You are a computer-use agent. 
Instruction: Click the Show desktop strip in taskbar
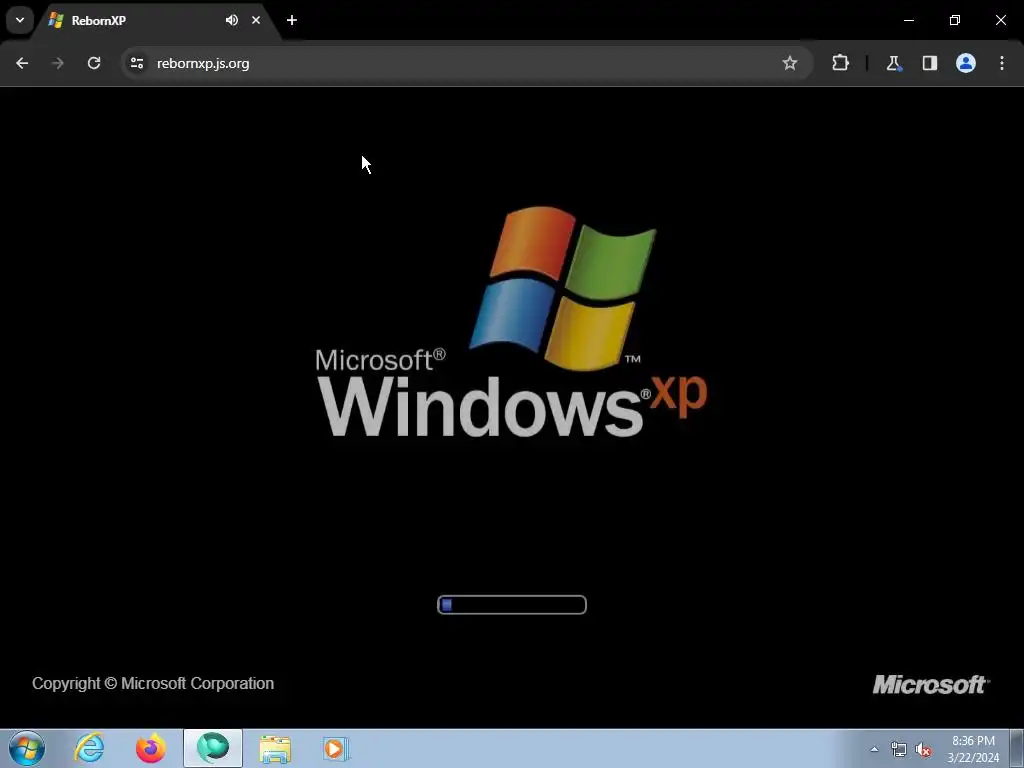point(1017,748)
